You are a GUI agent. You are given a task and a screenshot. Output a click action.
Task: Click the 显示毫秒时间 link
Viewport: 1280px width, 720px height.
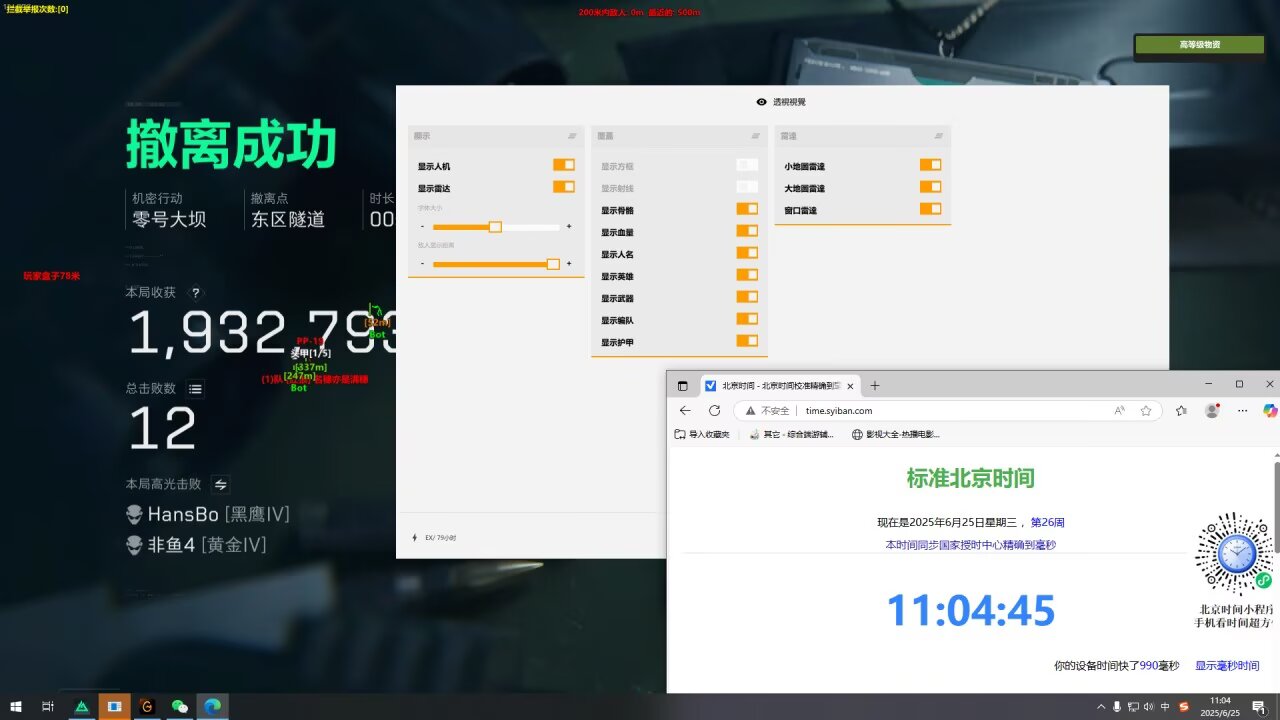point(1225,664)
